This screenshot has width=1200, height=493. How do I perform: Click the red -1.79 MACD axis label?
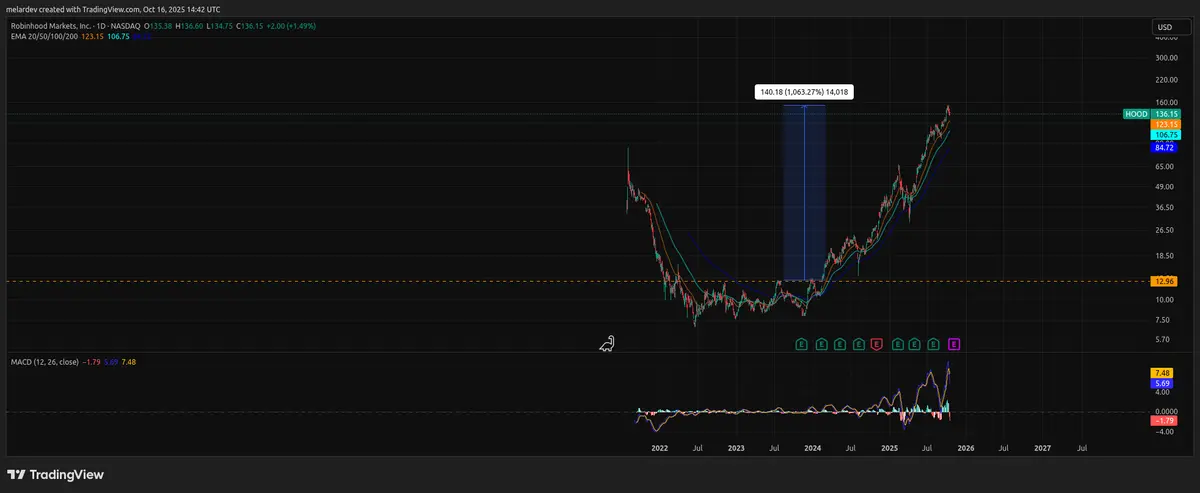point(1166,421)
